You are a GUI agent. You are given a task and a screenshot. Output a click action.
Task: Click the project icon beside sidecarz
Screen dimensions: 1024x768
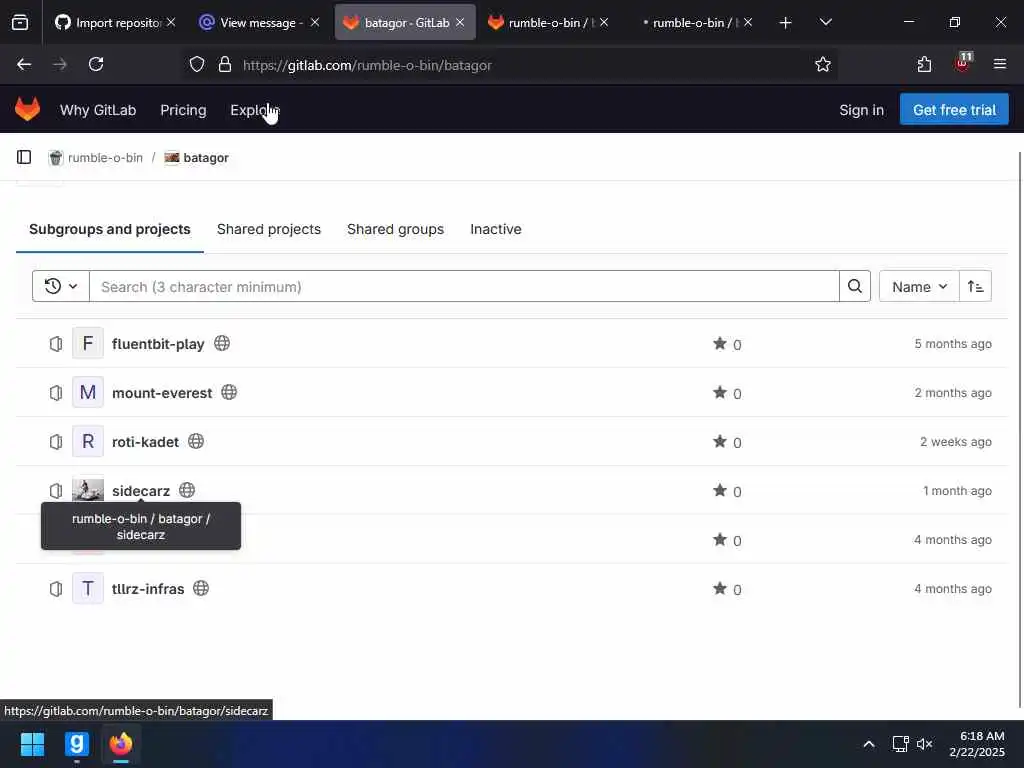(56, 490)
